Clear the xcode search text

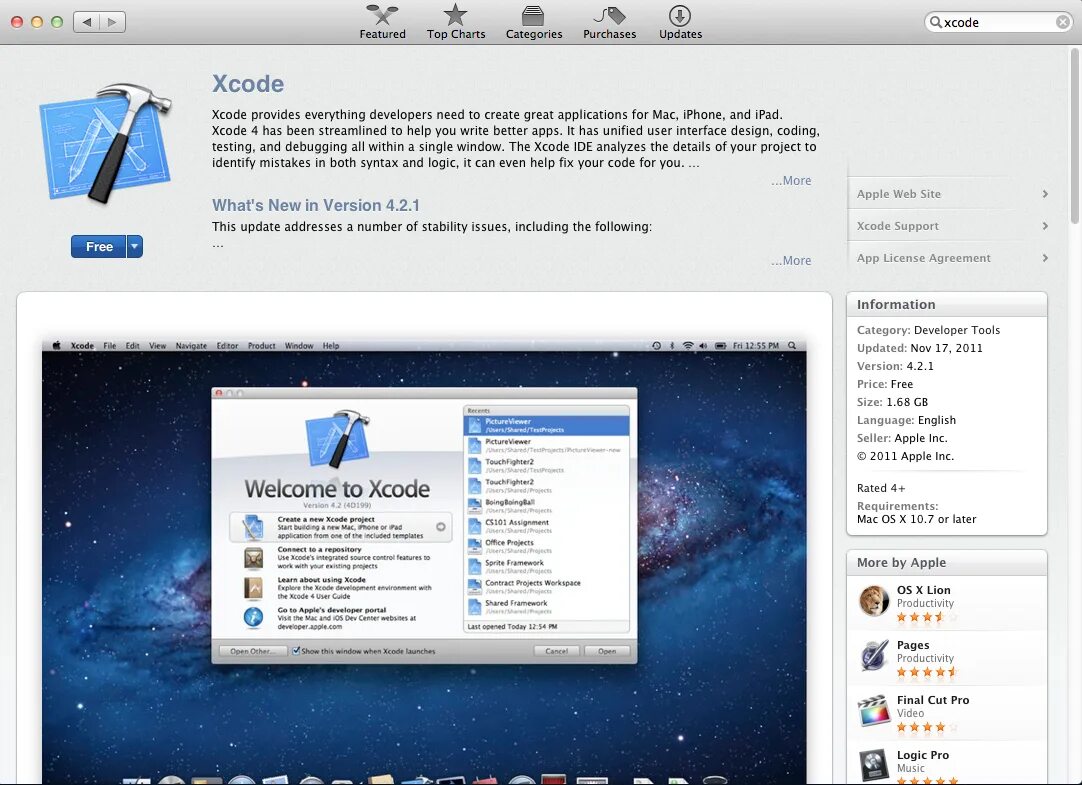[x=1063, y=22]
